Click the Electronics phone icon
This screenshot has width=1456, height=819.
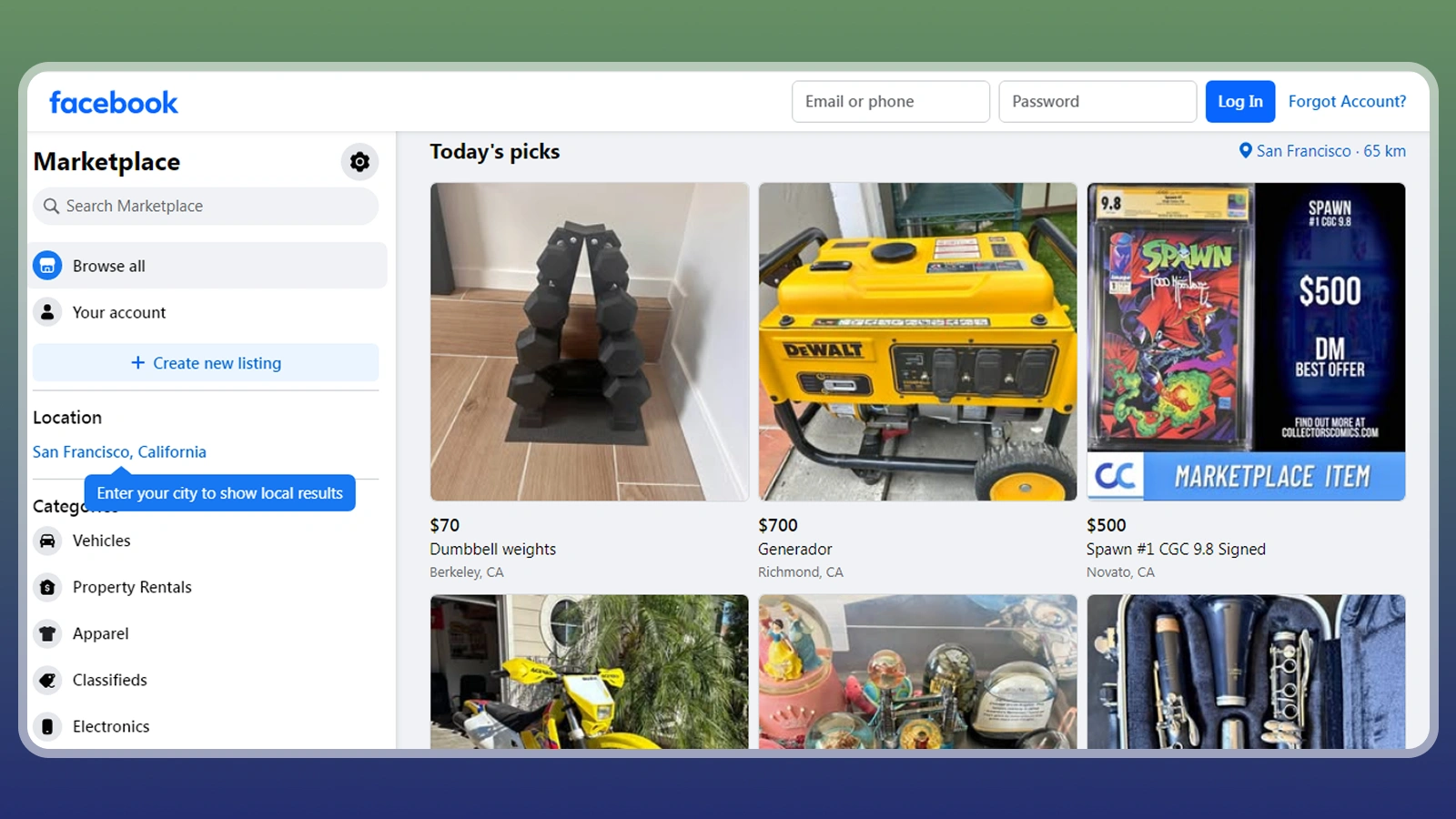[x=47, y=726]
